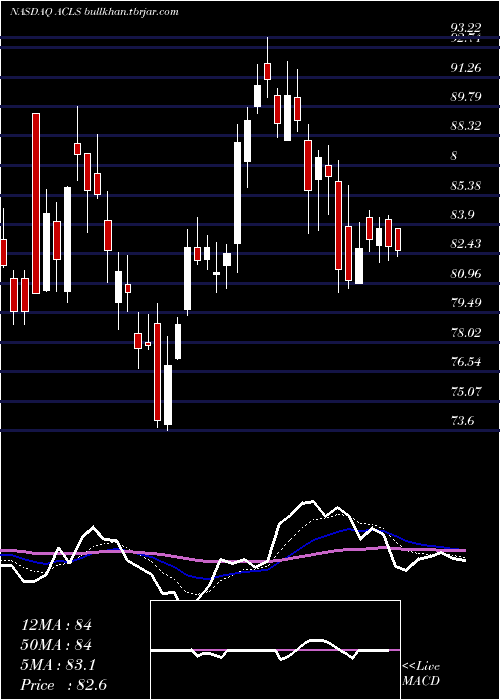Click the Price : 82.6 readout
Screen dimensions: 500x700
[x=63, y=685]
